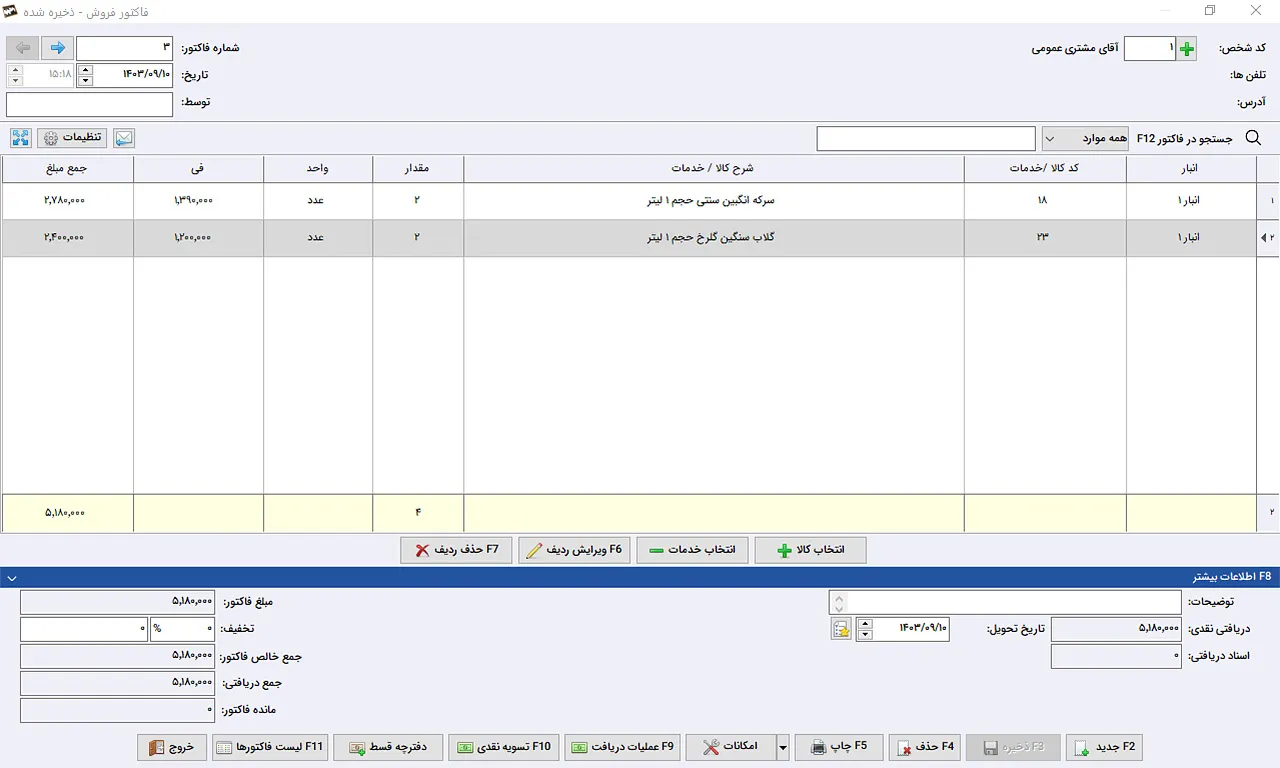Image resolution: width=1280 pixels, height=768 pixels.
Task: Click the magnifier search icon
Action: (x=1253, y=139)
